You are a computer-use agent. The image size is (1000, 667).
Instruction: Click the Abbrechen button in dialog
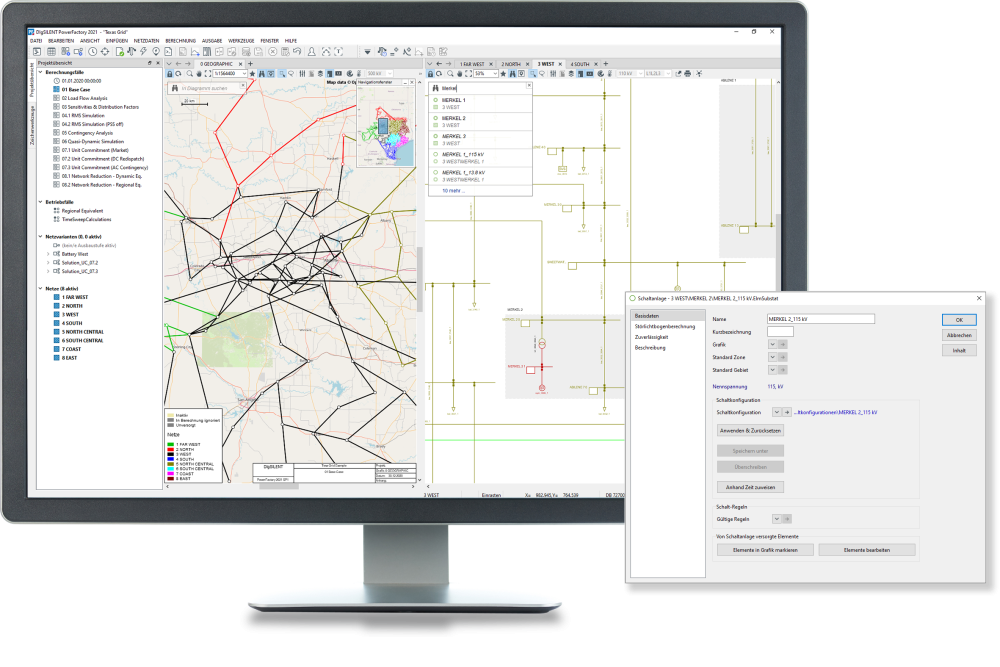[x=959, y=335]
